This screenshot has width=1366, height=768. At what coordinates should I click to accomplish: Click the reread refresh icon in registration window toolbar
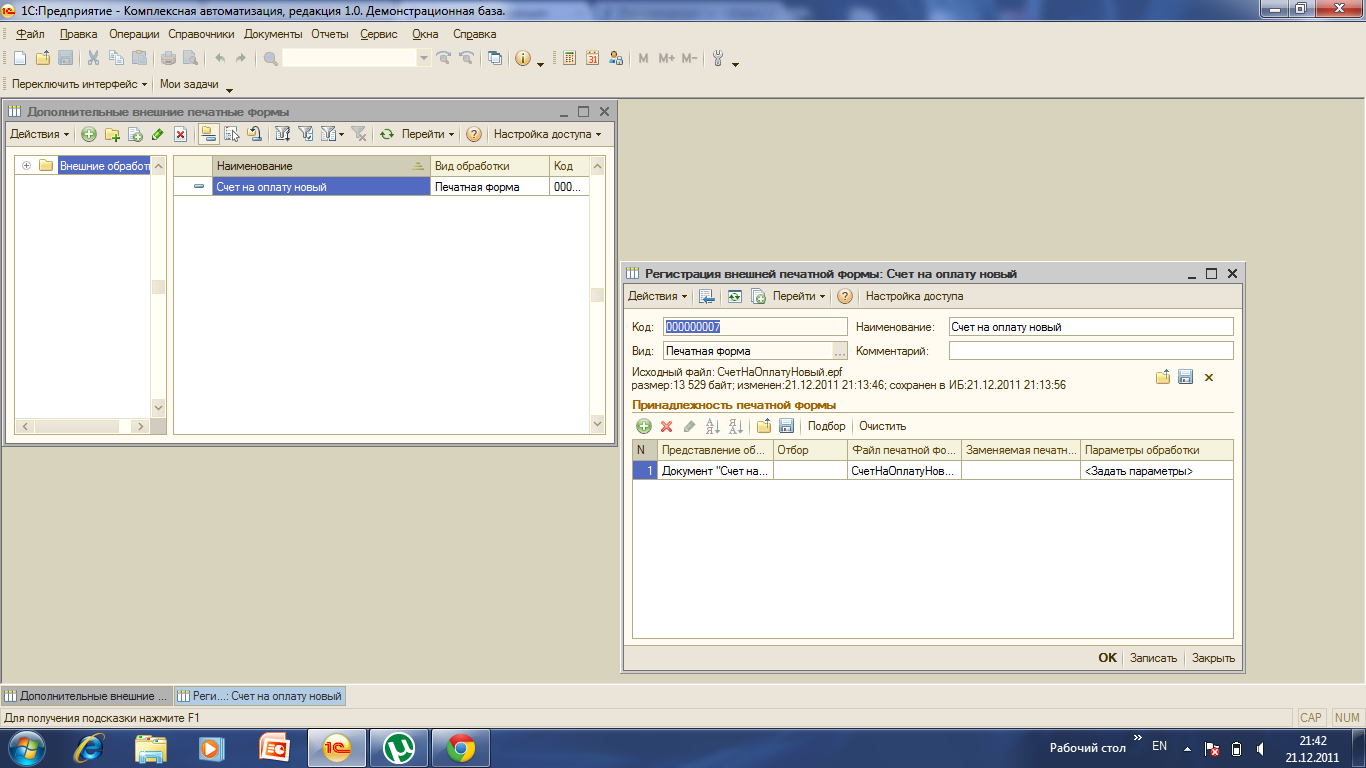[735, 296]
